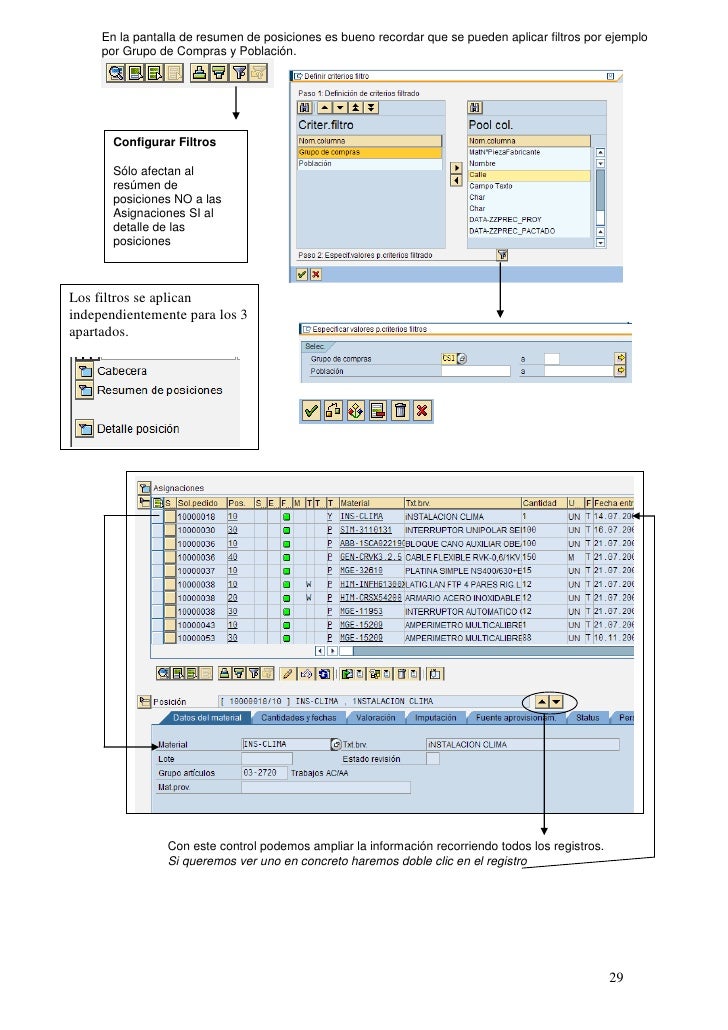This screenshot has width=728, height=1030.
Task: Collapse the Asignaciones panel
Action: 145,488
